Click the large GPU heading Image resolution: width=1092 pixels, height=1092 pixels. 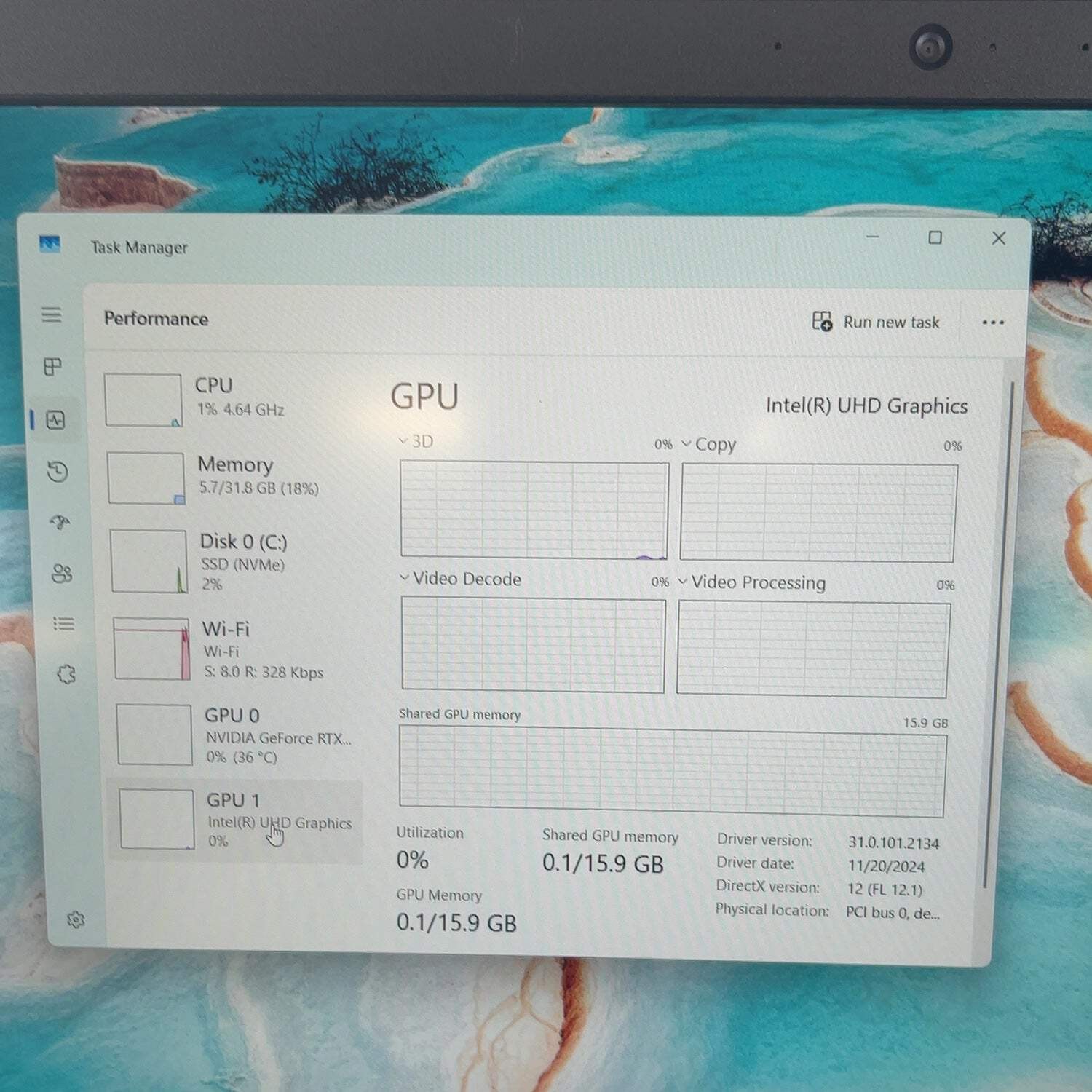(x=424, y=397)
